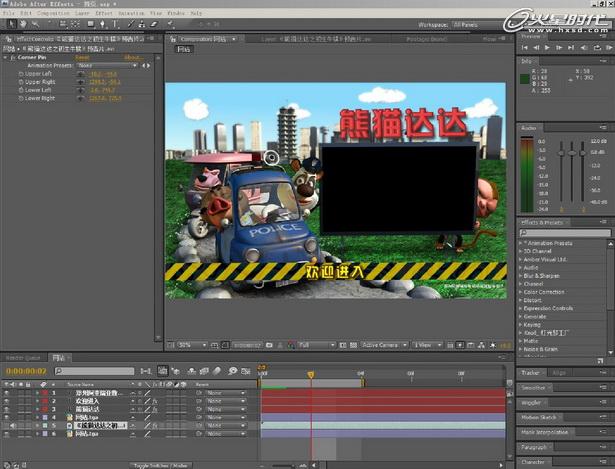Select the Pen tool
Image resolution: width=615 pixels, height=469 pixels.
click(103, 24)
